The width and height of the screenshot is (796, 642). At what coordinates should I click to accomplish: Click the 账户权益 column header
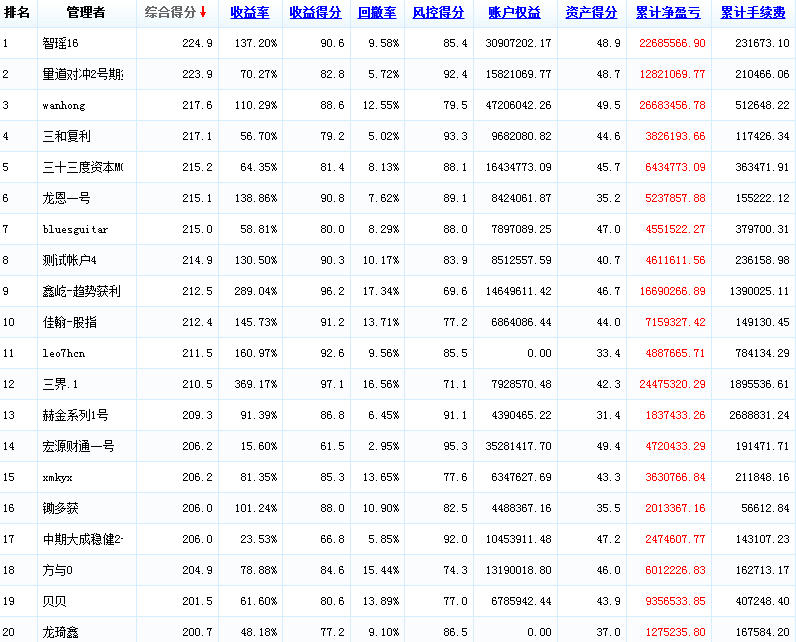[x=514, y=13]
